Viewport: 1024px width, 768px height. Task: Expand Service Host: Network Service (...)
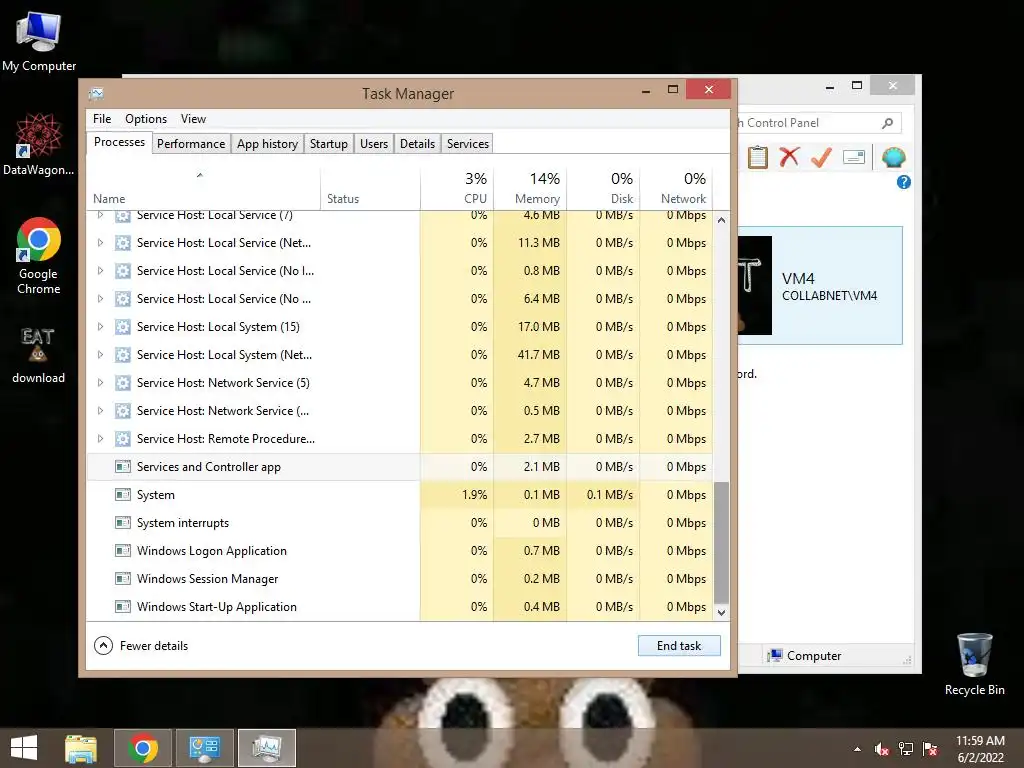tap(100, 410)
